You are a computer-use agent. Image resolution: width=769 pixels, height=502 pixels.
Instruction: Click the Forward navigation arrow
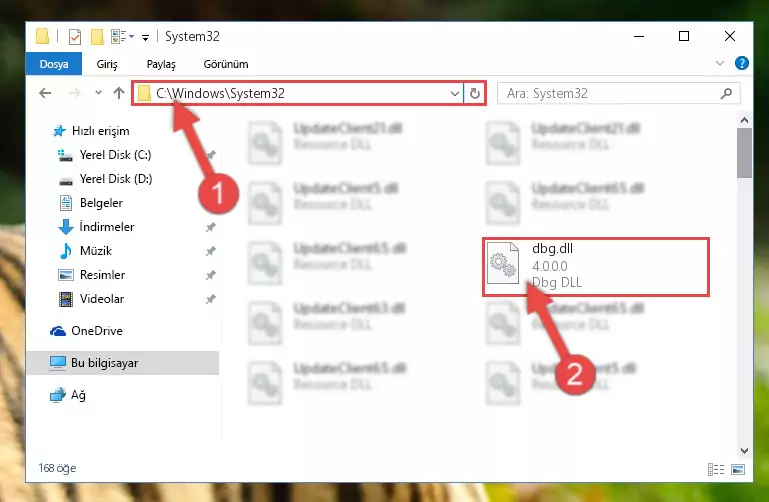[74, 93]
